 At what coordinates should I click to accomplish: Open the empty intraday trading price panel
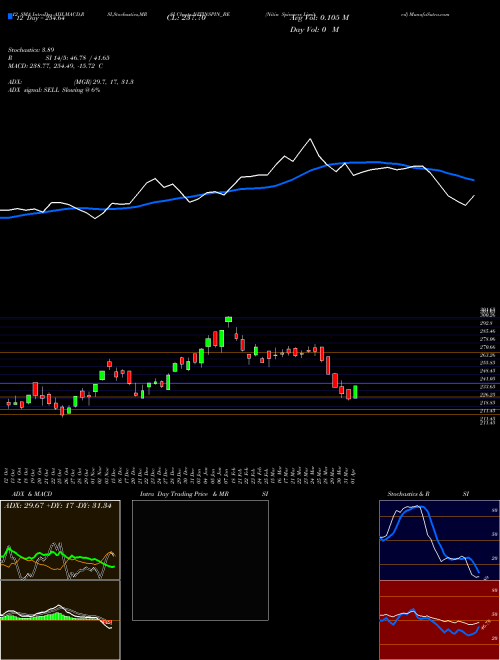(200, 560)
